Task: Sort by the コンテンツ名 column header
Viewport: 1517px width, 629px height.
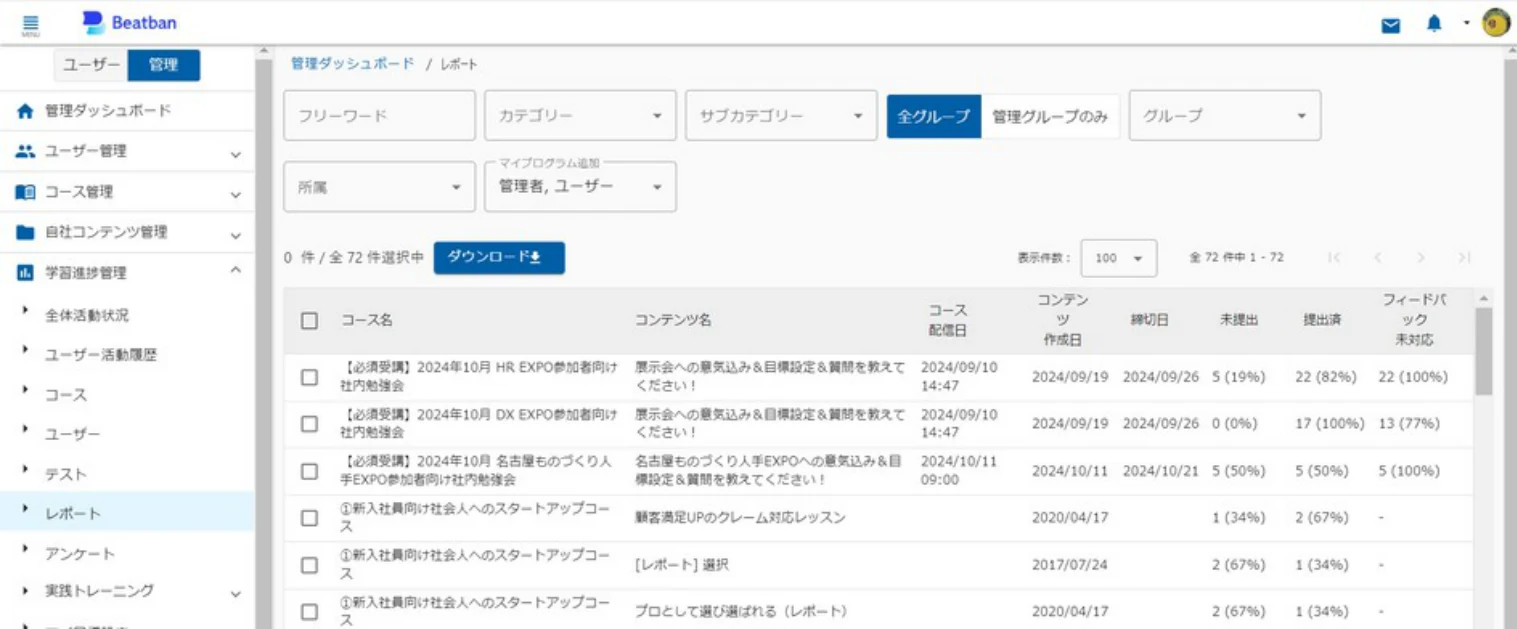Action: tap(673, 321)
